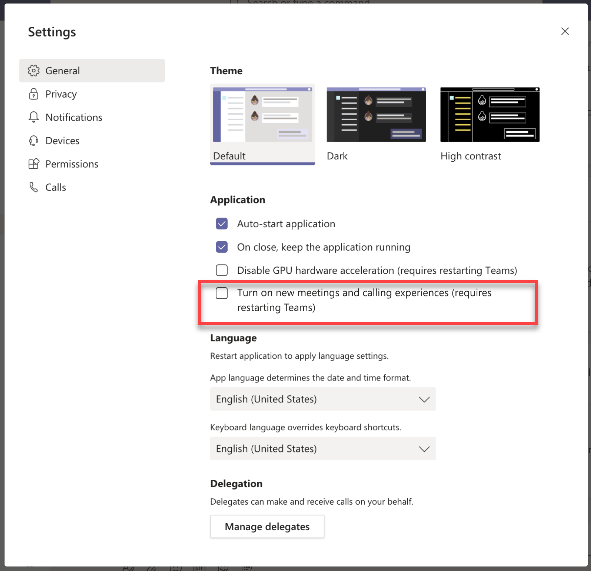Click the Calls phone icon
Screen dimensions: 591x571
34,187
